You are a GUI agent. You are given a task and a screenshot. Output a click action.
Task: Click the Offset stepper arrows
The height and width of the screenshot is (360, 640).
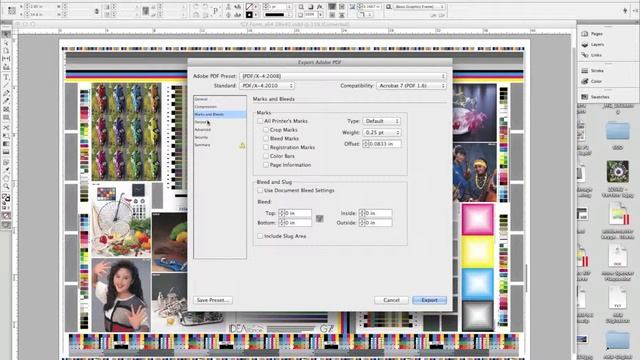pyautogui.click(x=365, y=144)
